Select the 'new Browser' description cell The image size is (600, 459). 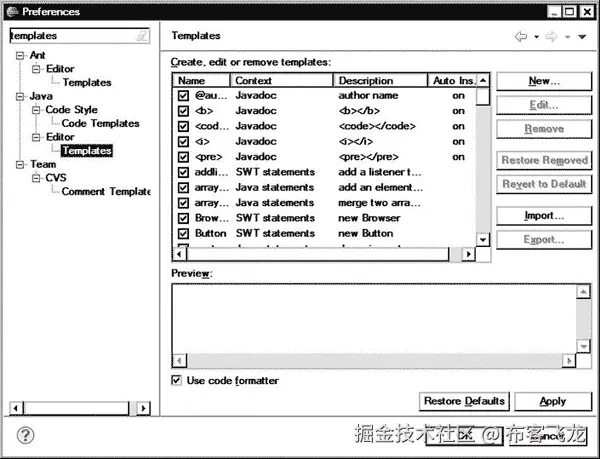click(x=369, y=218)
